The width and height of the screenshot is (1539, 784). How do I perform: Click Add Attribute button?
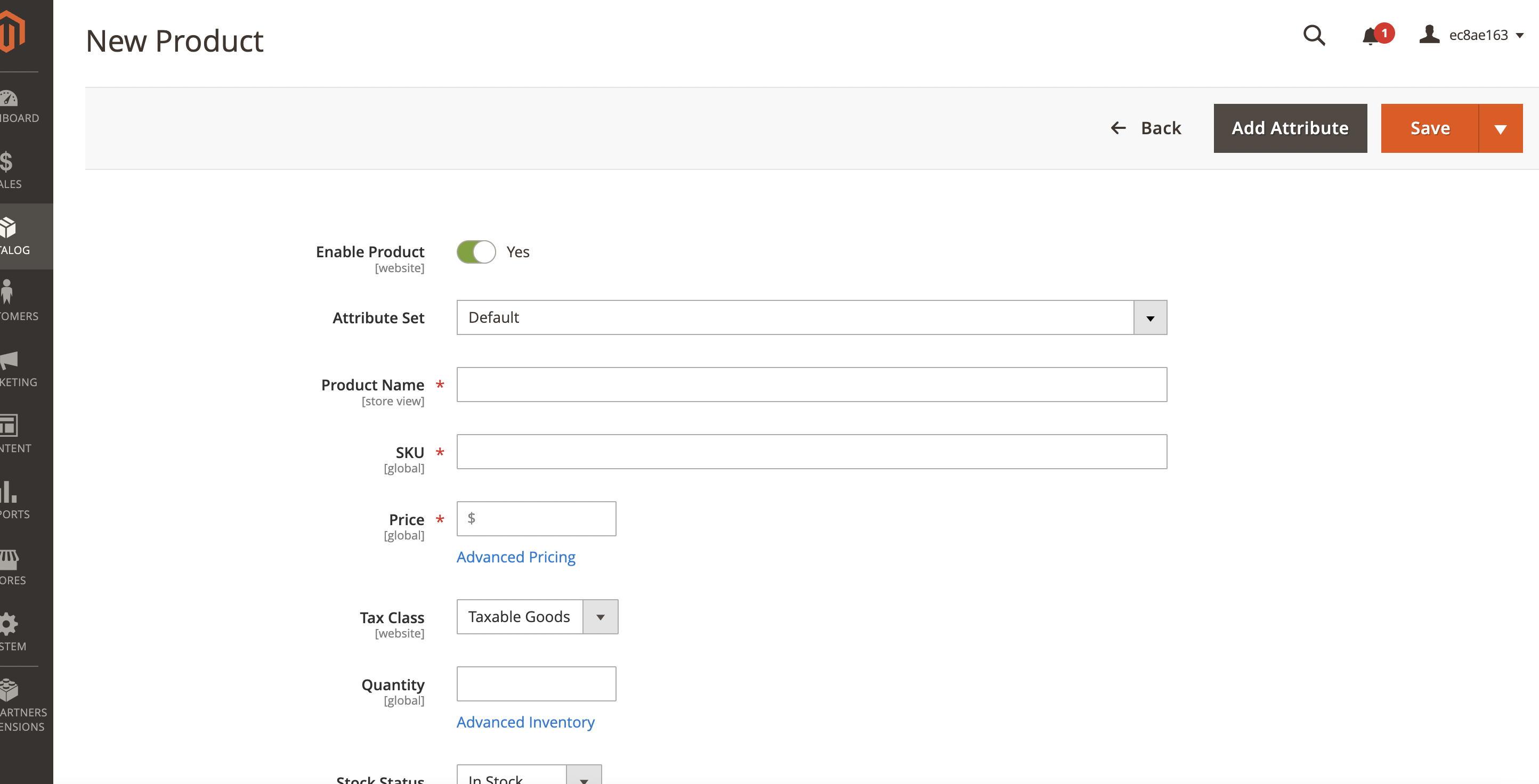(1290, 128)
